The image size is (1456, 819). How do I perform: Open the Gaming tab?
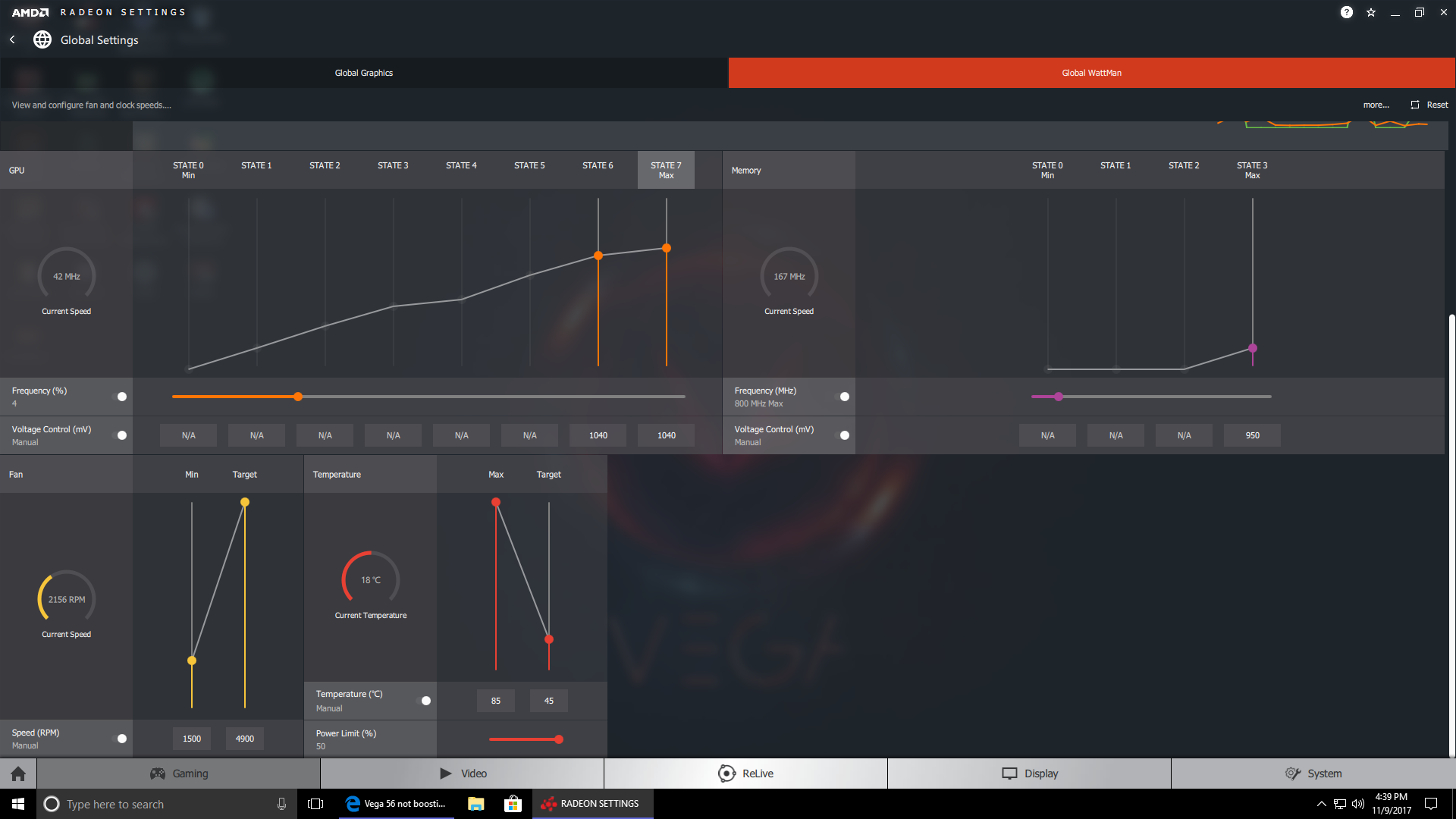tap(179, 773)
